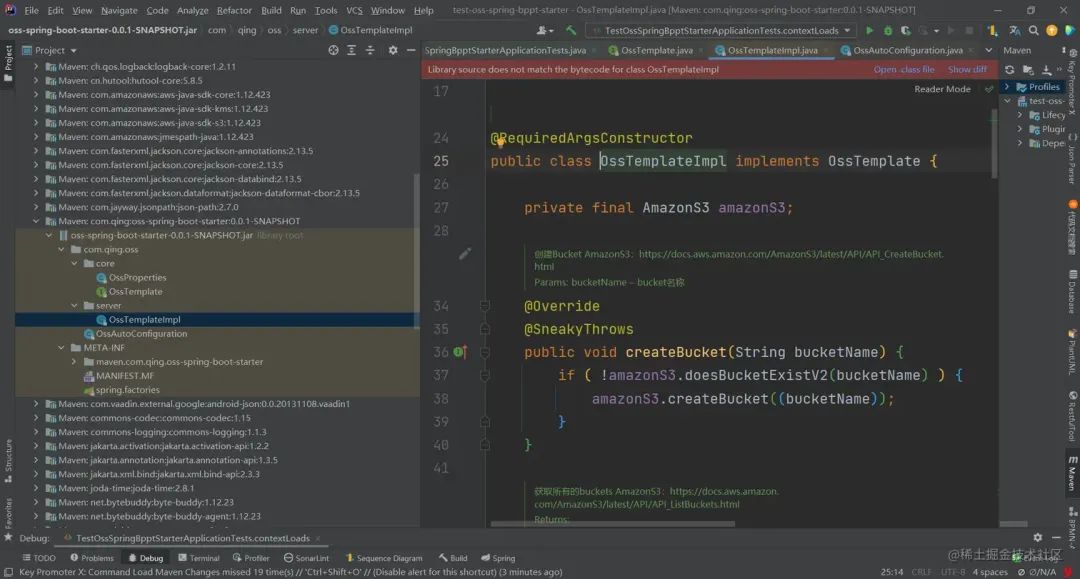Click the Open .class file link
Viewport: 1080px width, 579px height.
[x=904, y=70]
